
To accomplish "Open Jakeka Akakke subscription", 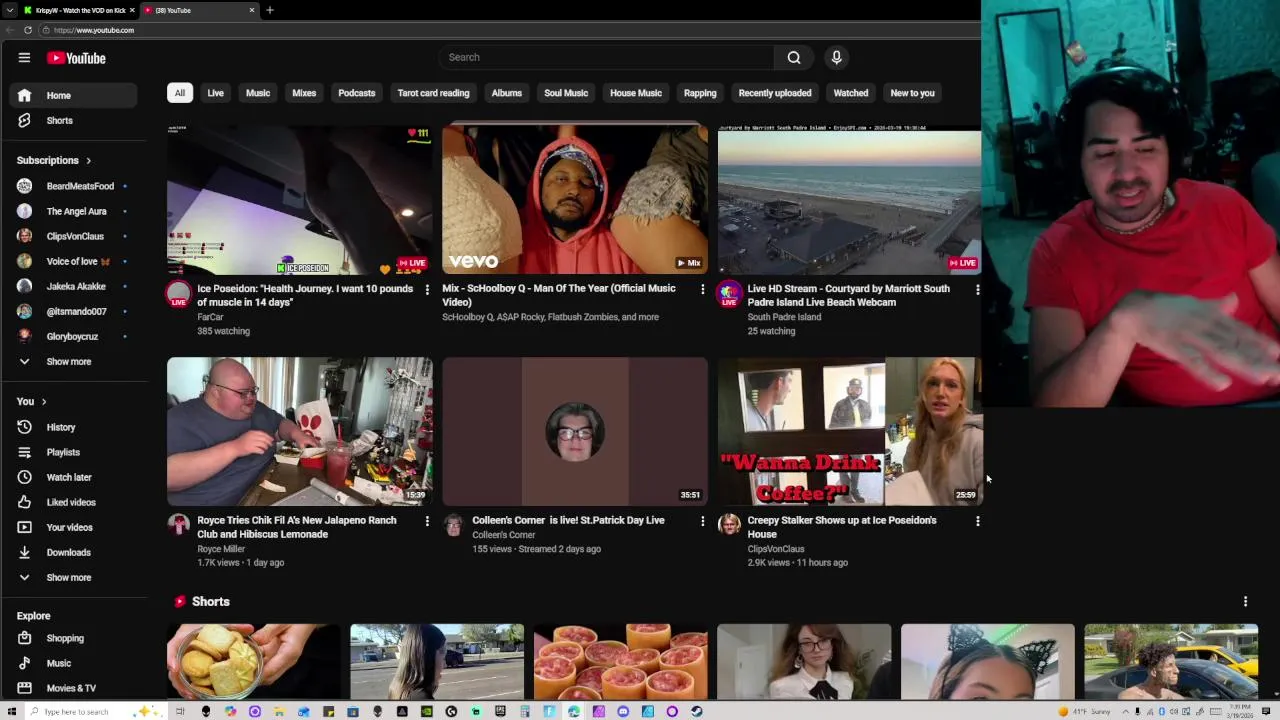I will click(72, 286).
